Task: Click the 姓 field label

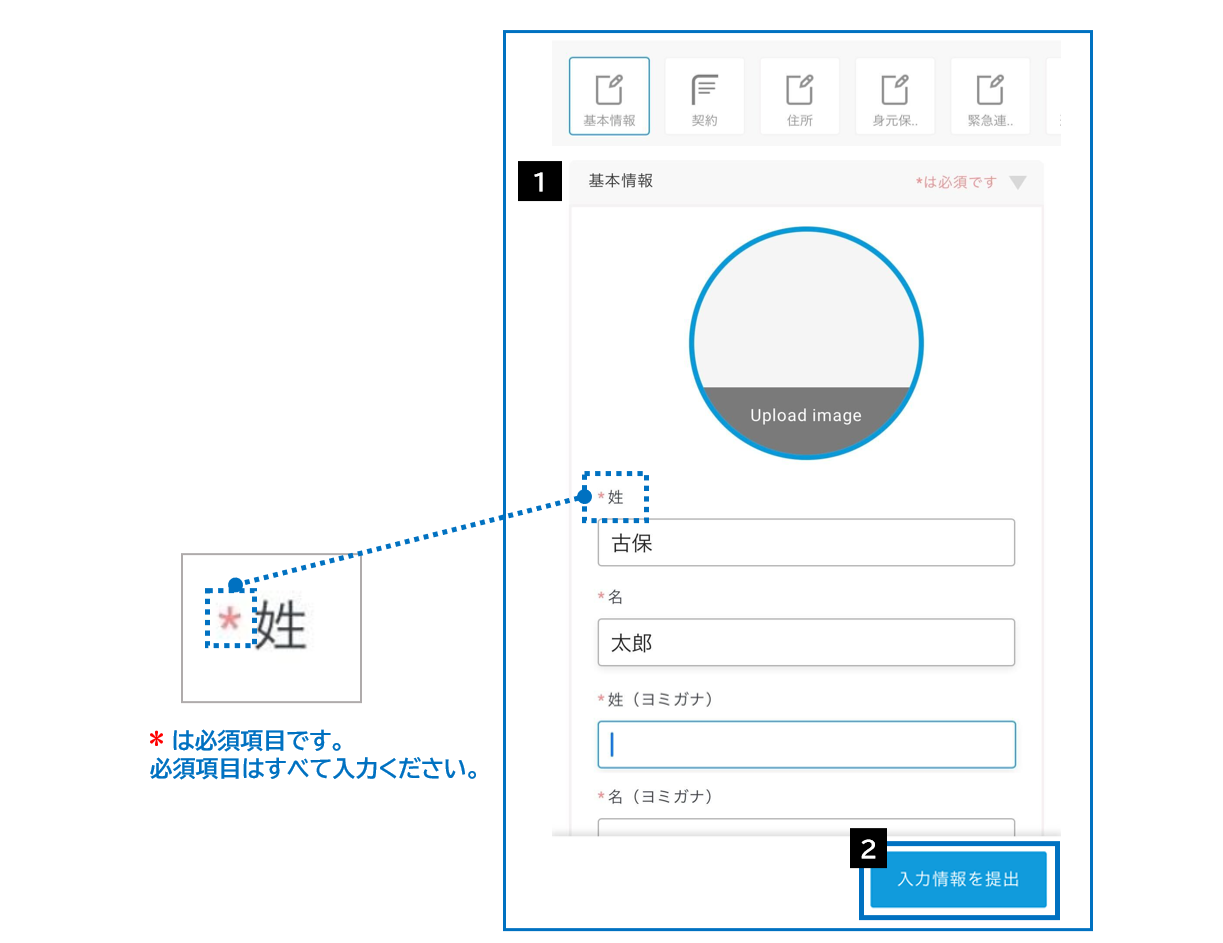Action: (x=615, y=497)
